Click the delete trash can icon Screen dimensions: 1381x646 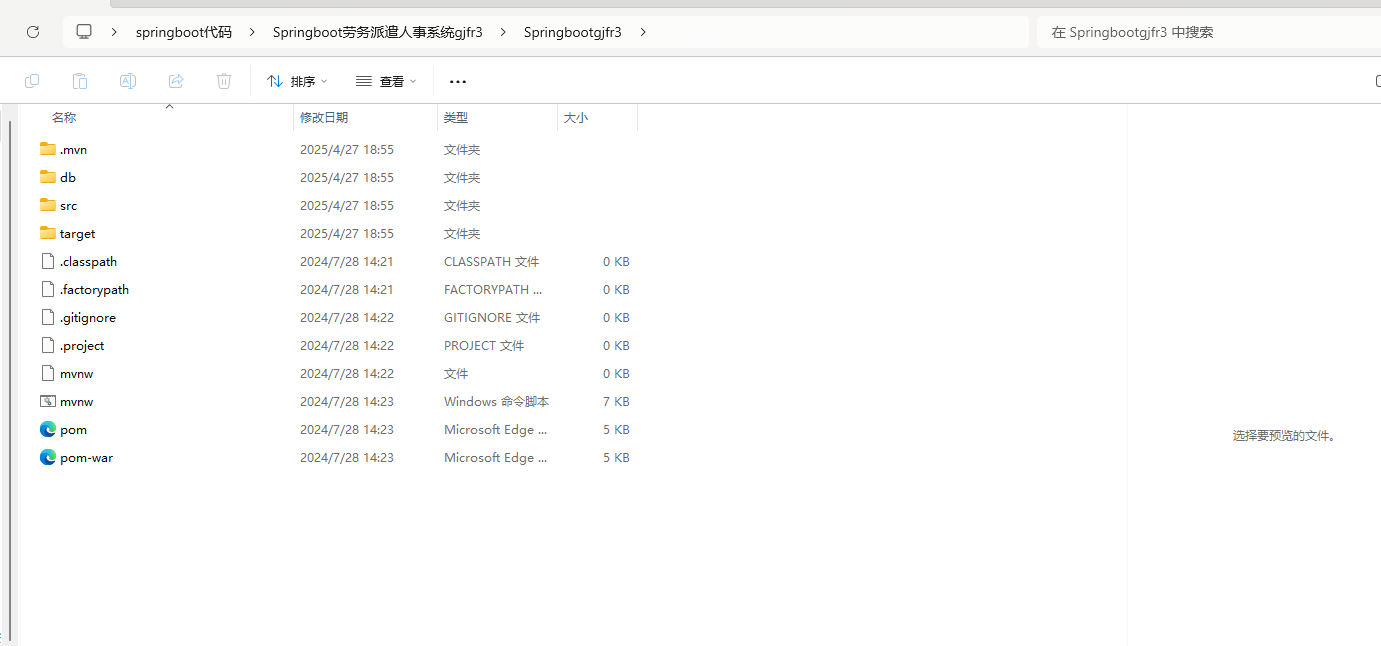click(224, 81)
